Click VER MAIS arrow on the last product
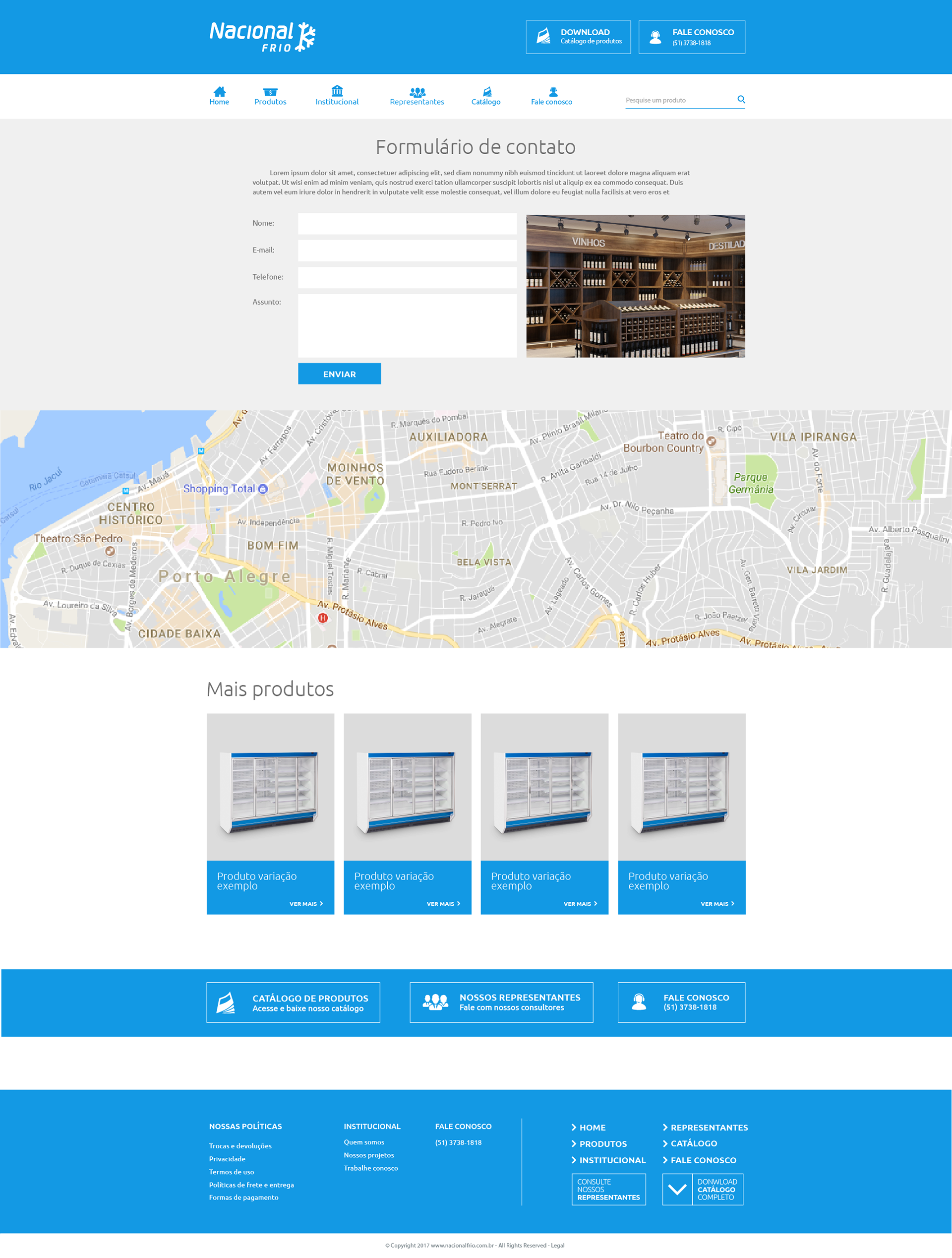Viewport: 952px width, 1258px height. point(733,903)
